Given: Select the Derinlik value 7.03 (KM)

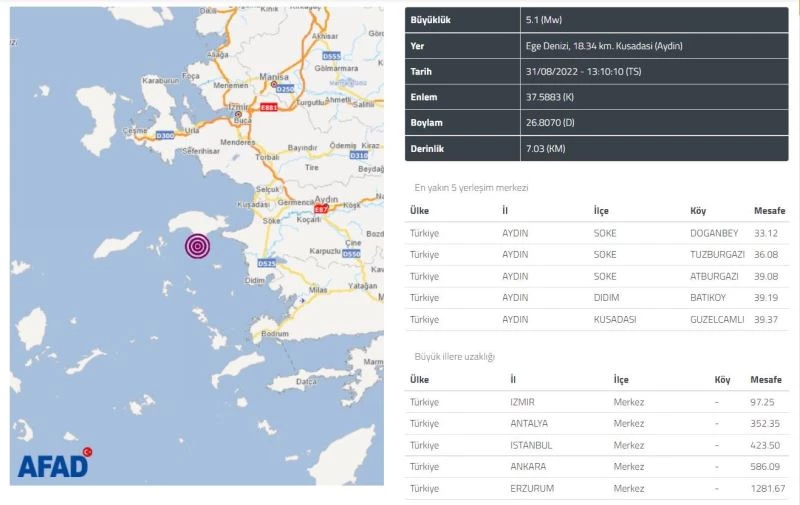Looking at the screenshot, I should coord(543,149).
